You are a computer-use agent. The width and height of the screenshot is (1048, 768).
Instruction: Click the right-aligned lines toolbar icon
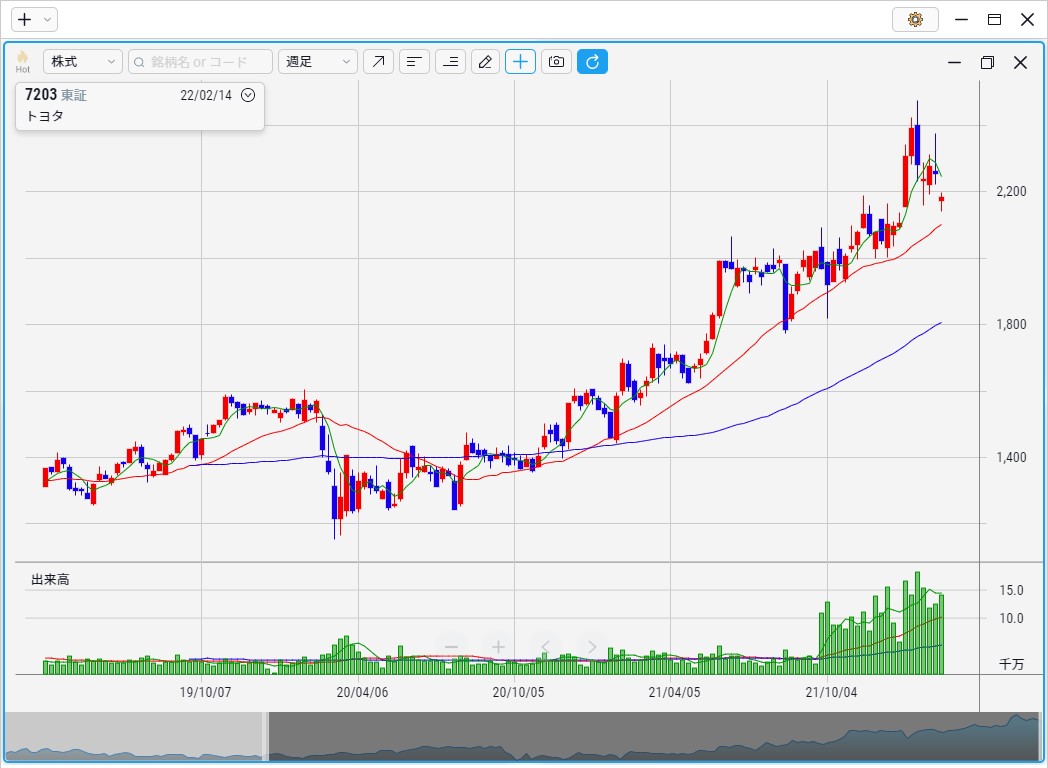(x=450, y=62)
